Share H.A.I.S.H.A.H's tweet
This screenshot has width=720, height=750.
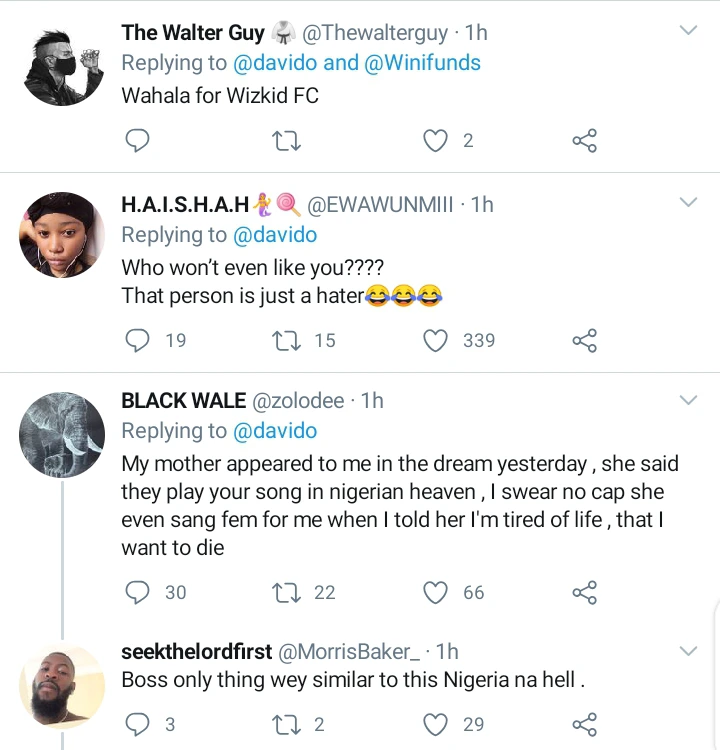click(584, 341)
